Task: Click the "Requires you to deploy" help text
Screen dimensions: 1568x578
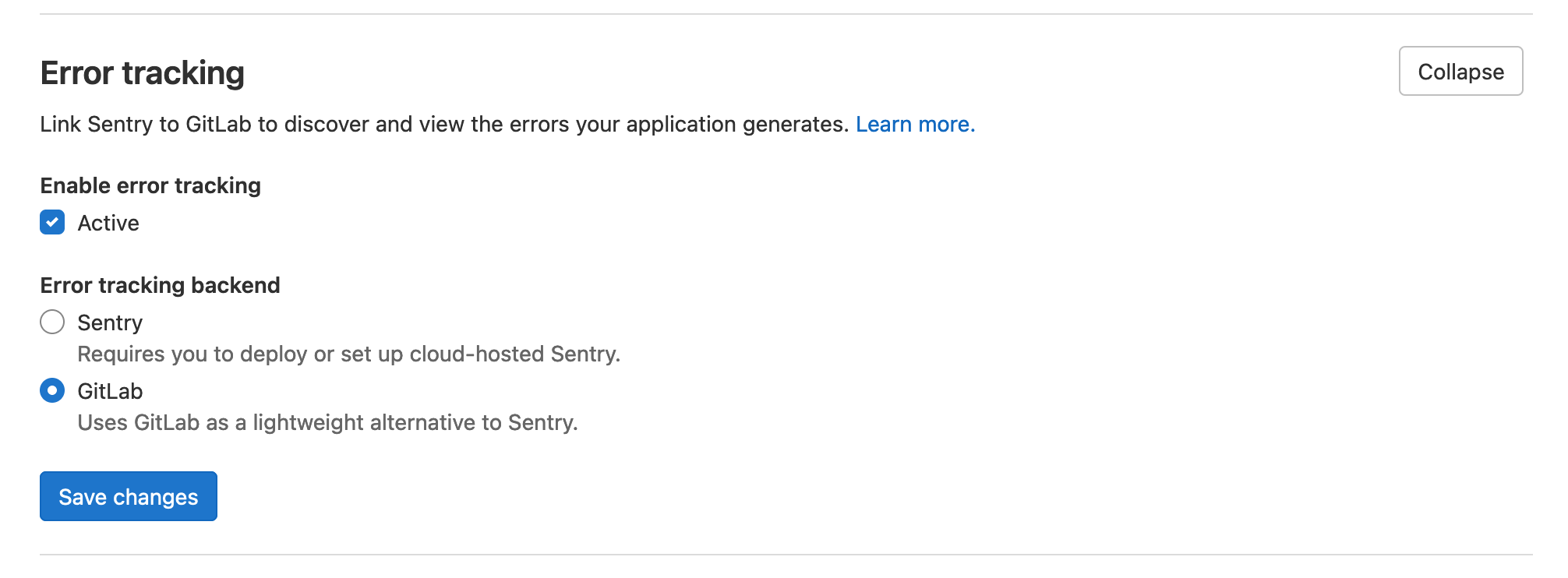Action: pyautogui.click(x=348, y=354)
